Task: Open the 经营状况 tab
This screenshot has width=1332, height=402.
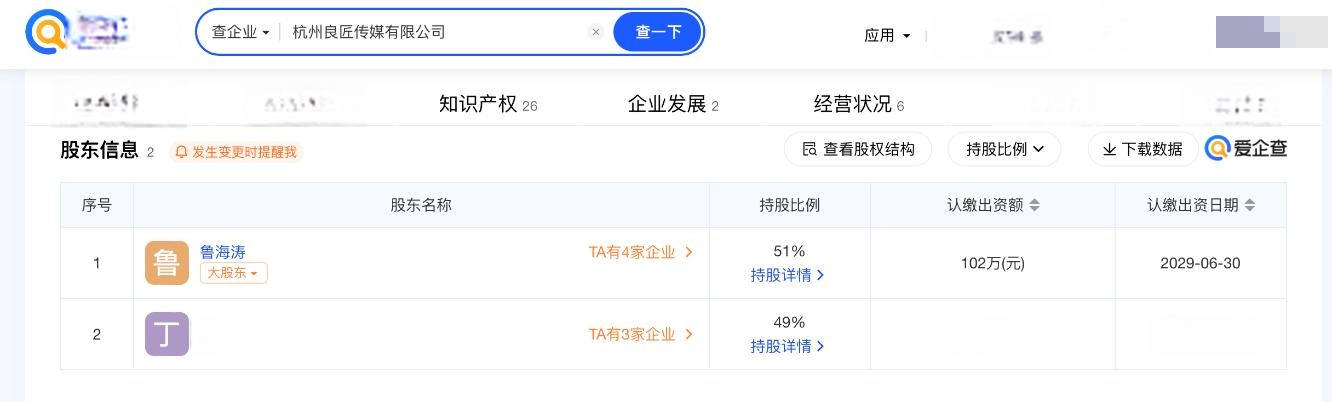Action: [859, 104]
